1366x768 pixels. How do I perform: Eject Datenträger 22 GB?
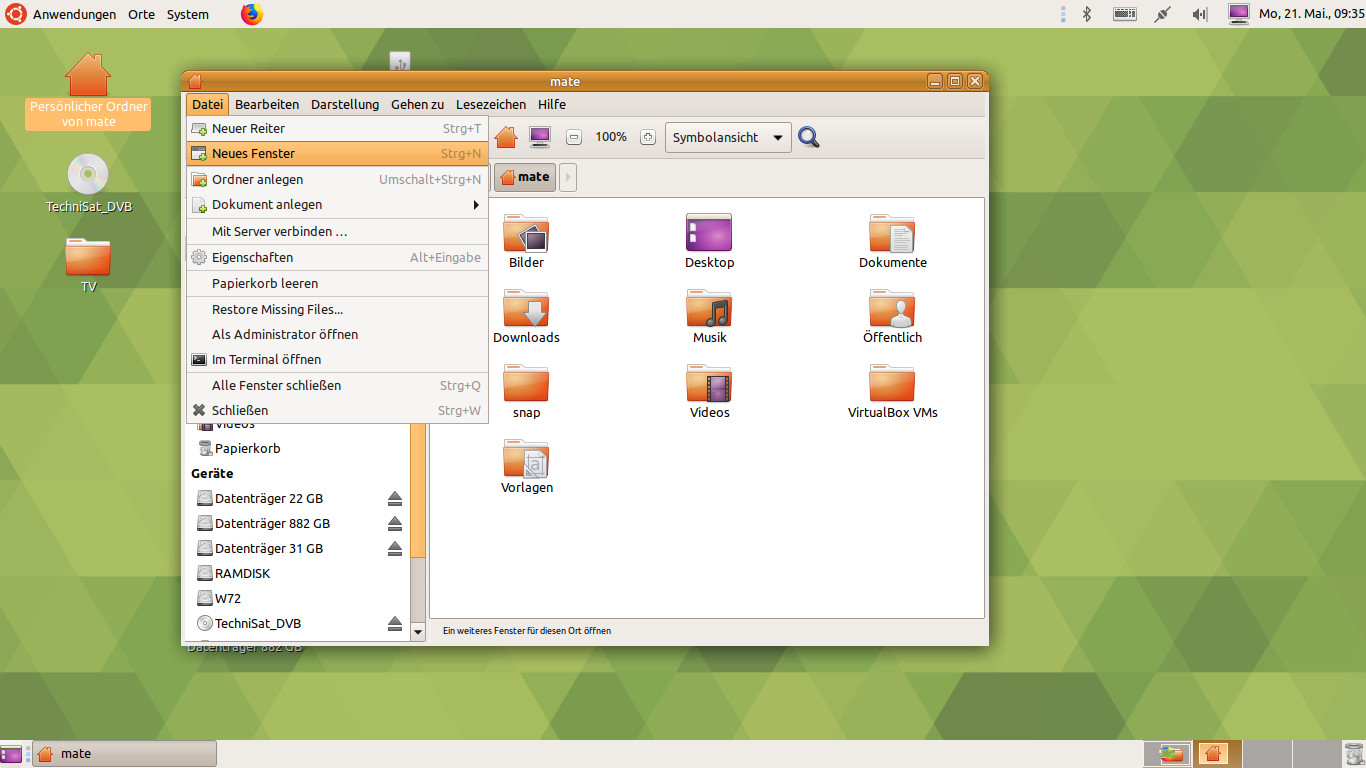[x=395, y=498]
